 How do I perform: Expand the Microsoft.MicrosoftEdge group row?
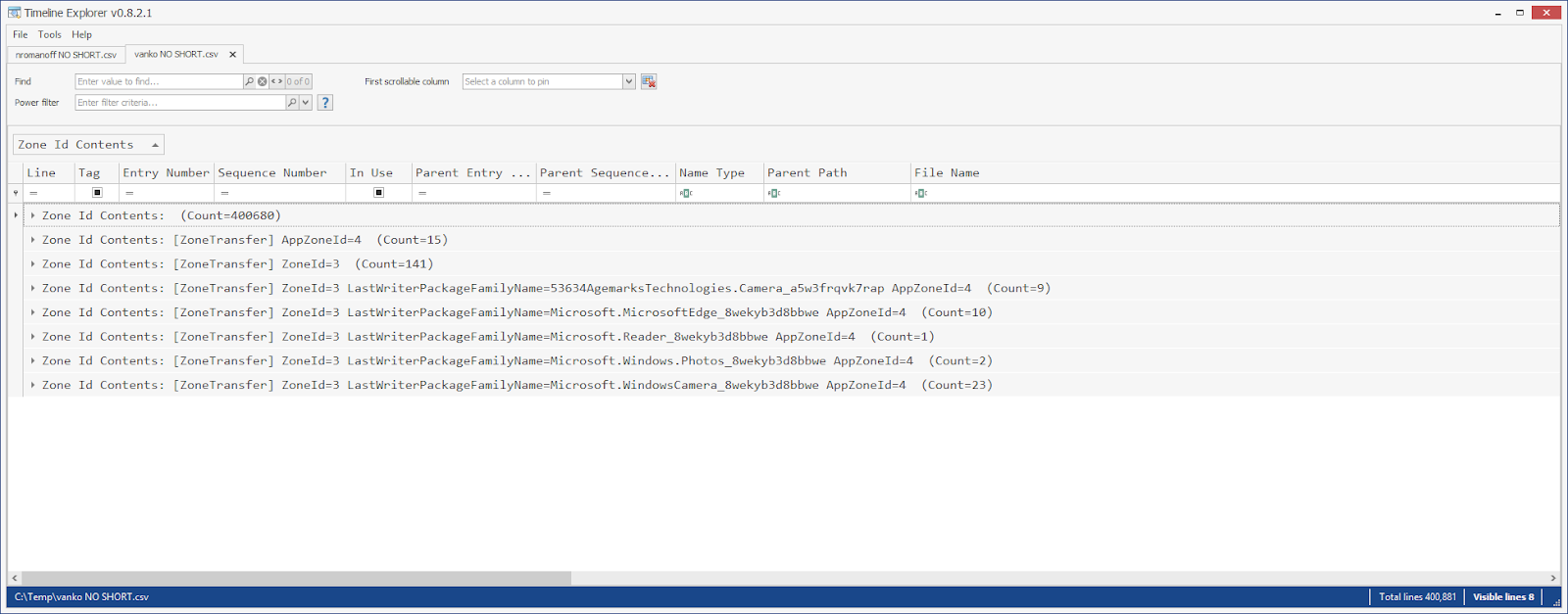point(32,312)
